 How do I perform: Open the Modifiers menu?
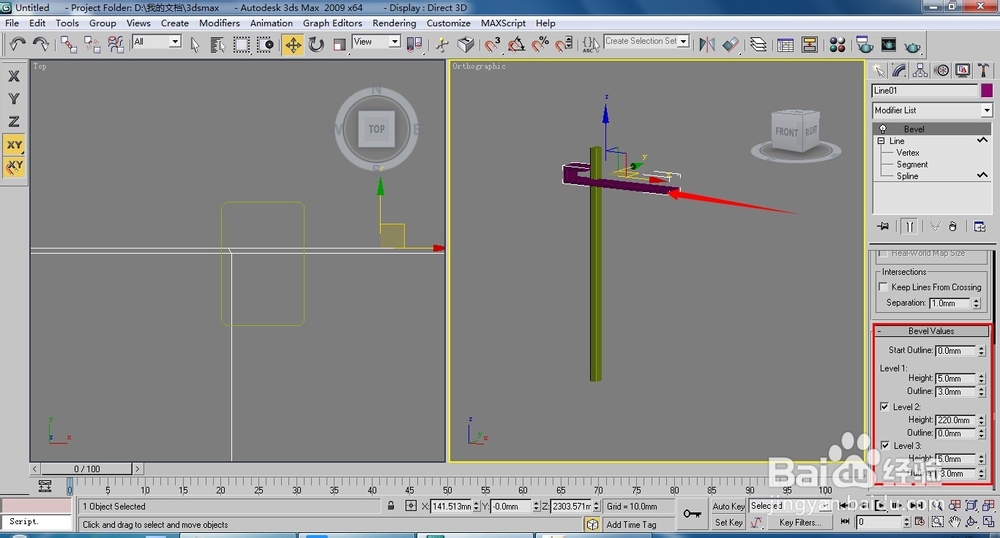tap(219, 23)
